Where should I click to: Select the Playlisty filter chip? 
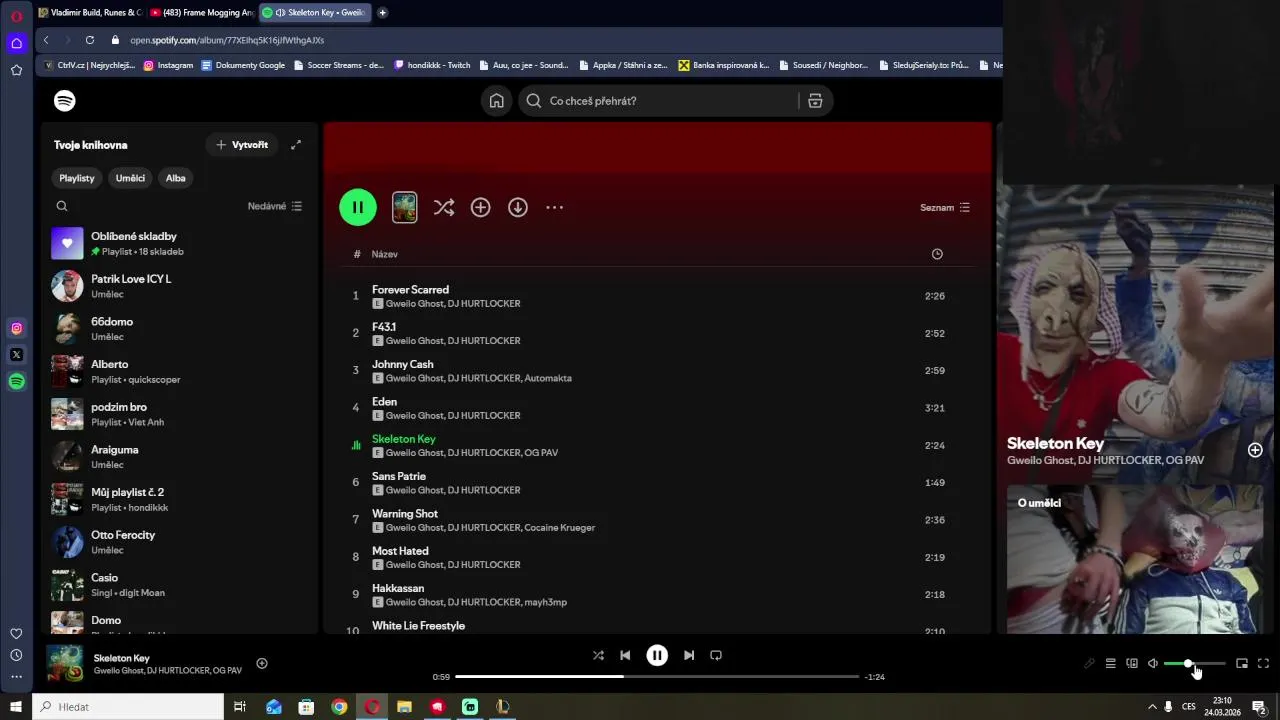(x=77, y=178)
